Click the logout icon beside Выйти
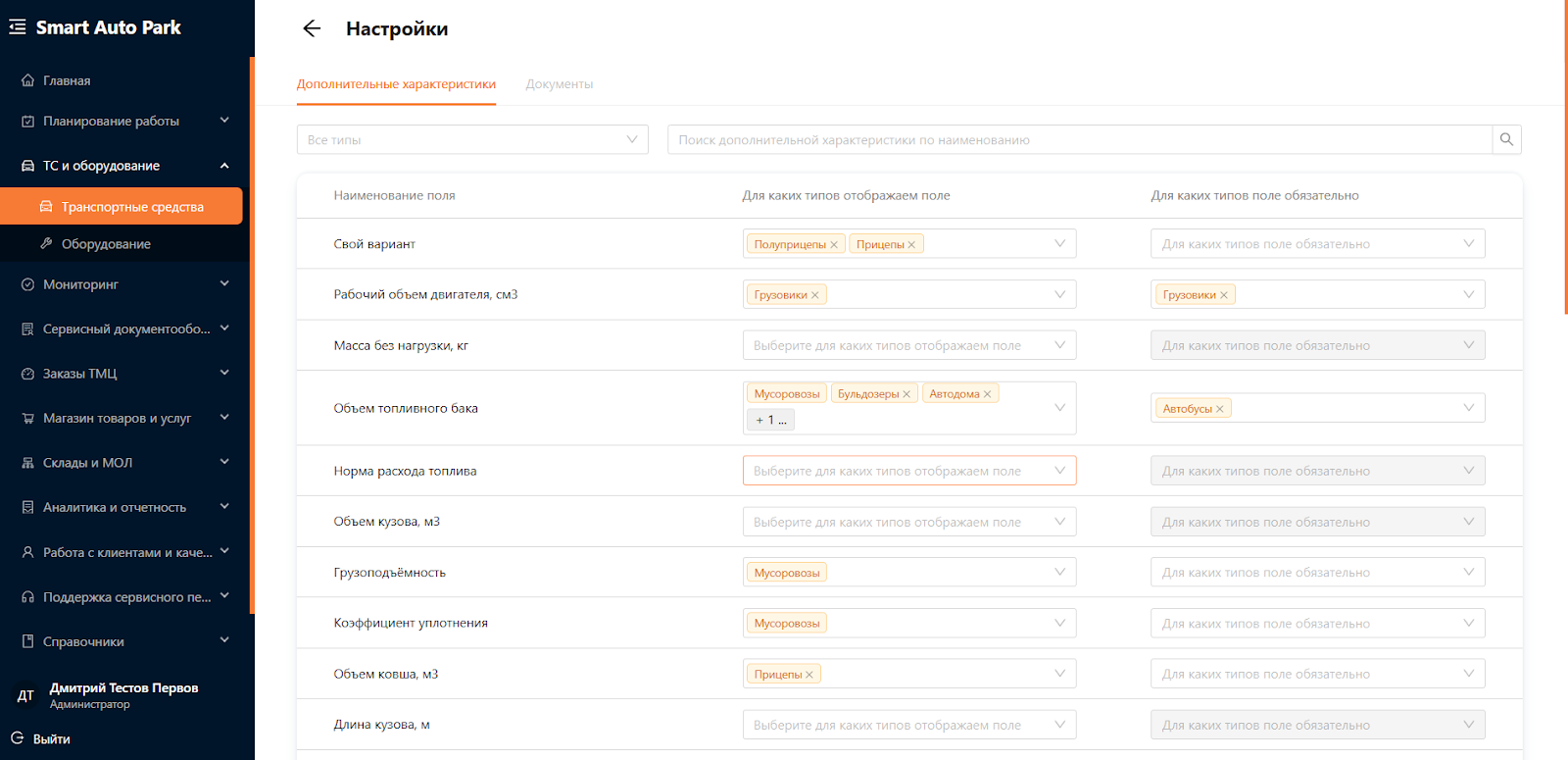The width and height of the screenshot is (1568, 760). pyautogui.click(x=18, y=738)
